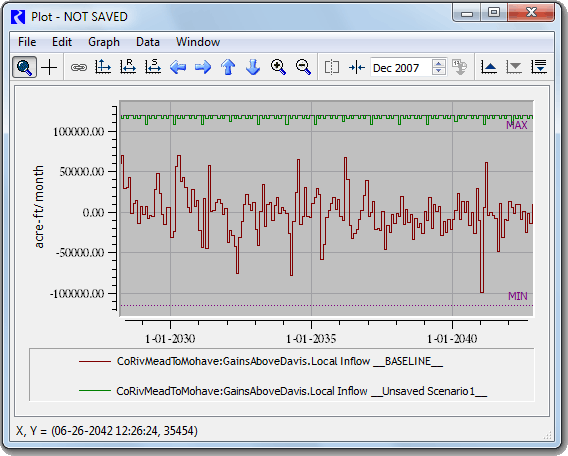Activate the crosshair cursor tool
The height and width of the screenshot is (456, 568).
pos(49,67)
